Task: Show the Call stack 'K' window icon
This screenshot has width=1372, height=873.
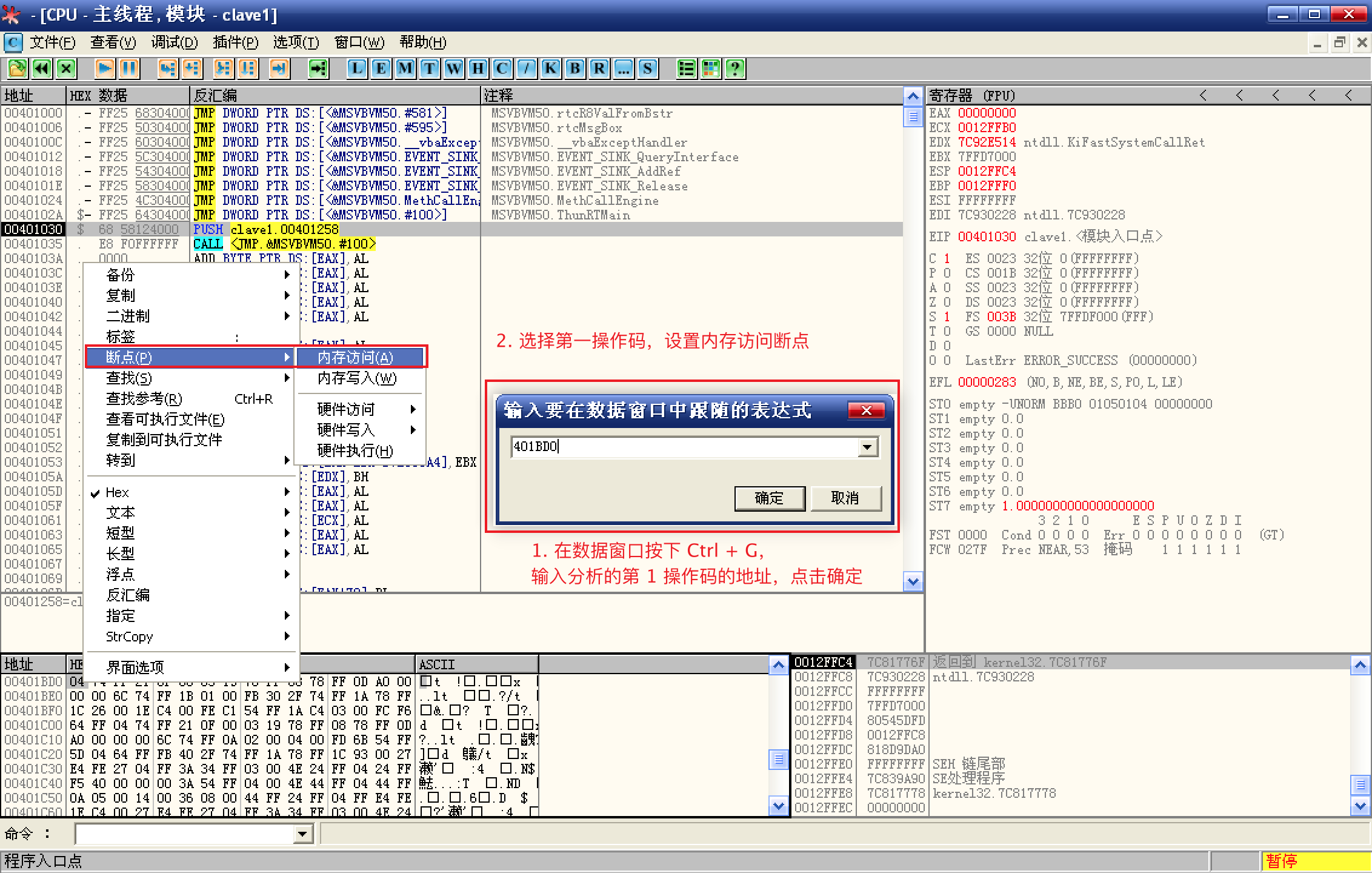Action: tap(550, 69)
